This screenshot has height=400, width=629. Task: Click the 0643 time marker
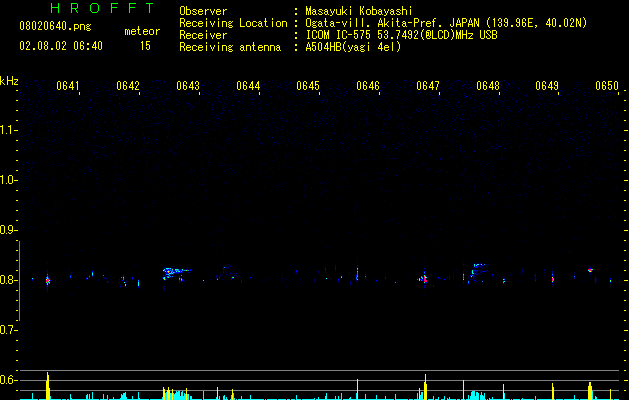coord(188,86)
